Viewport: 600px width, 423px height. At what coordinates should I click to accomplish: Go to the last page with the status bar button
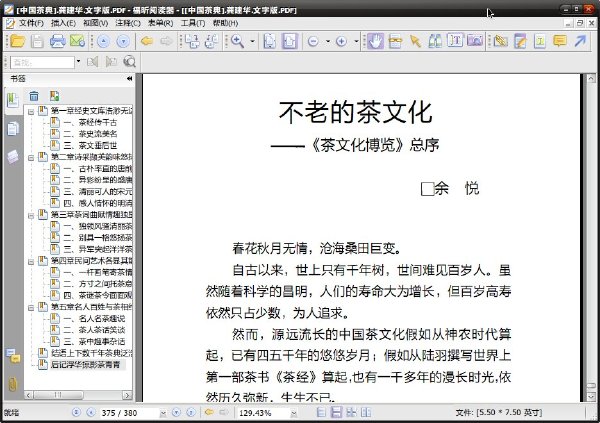point(191,412)
